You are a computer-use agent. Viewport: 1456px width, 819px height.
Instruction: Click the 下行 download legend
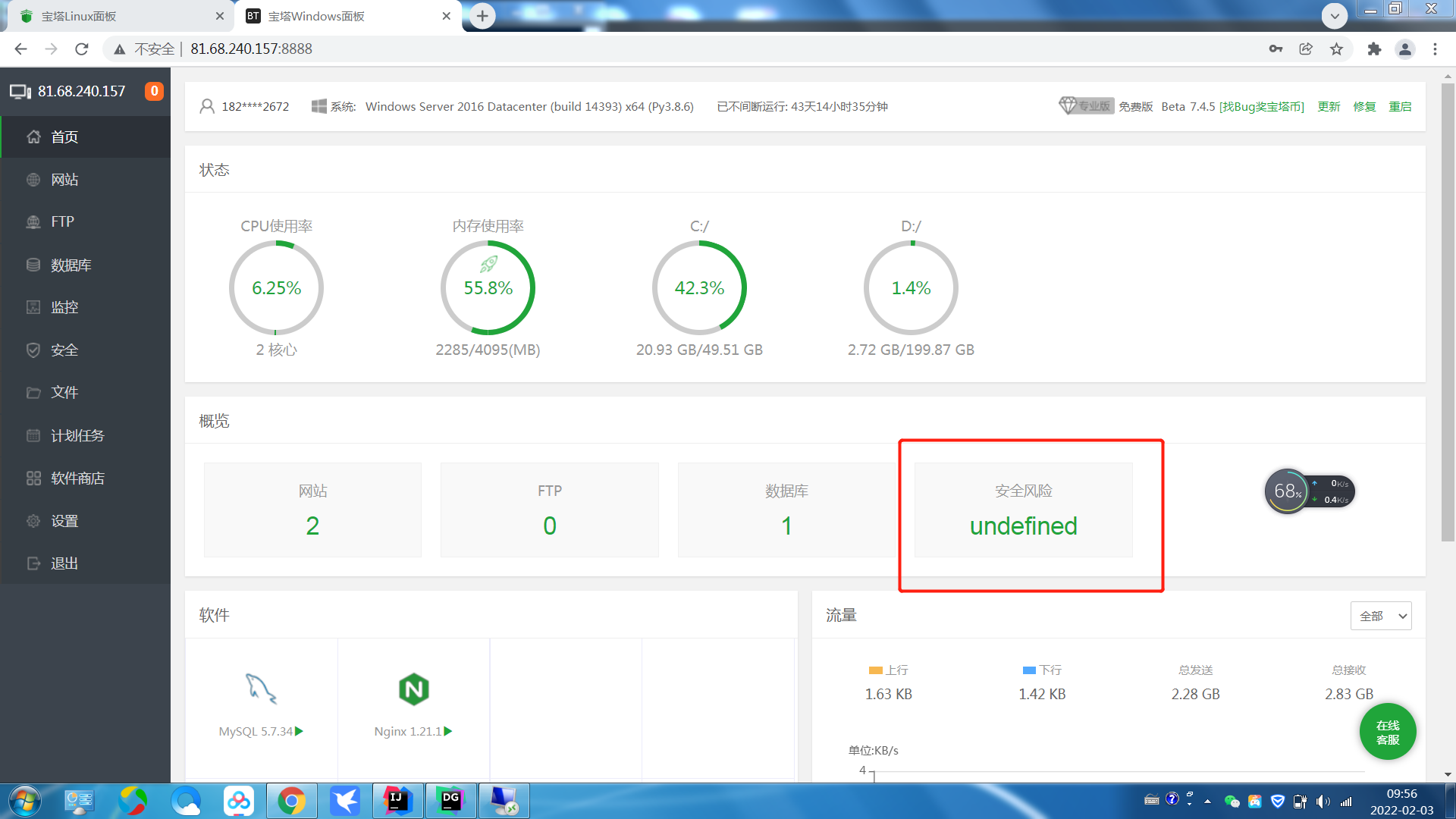pos(1042,670)
